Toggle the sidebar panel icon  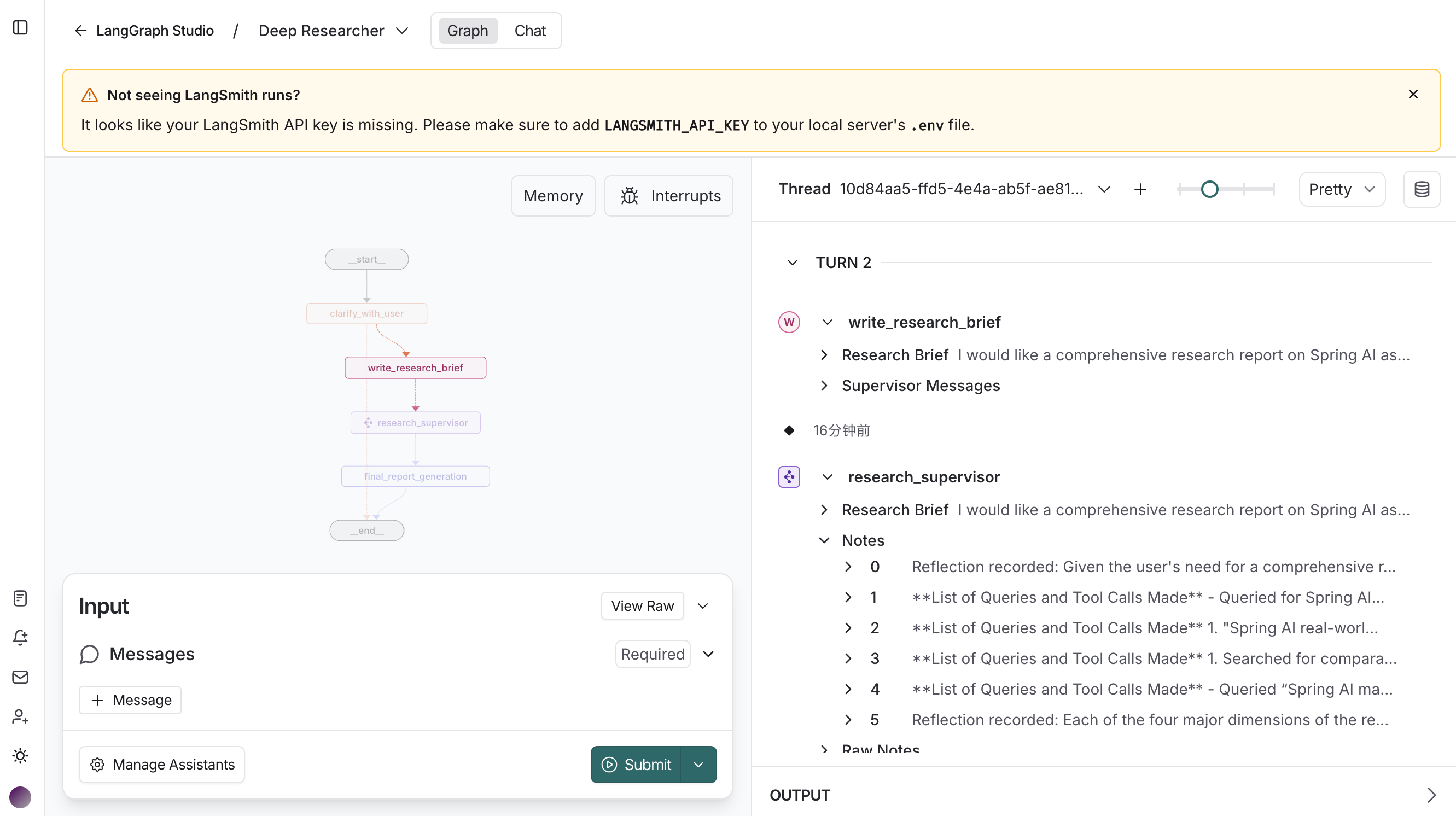pos(20,28)
